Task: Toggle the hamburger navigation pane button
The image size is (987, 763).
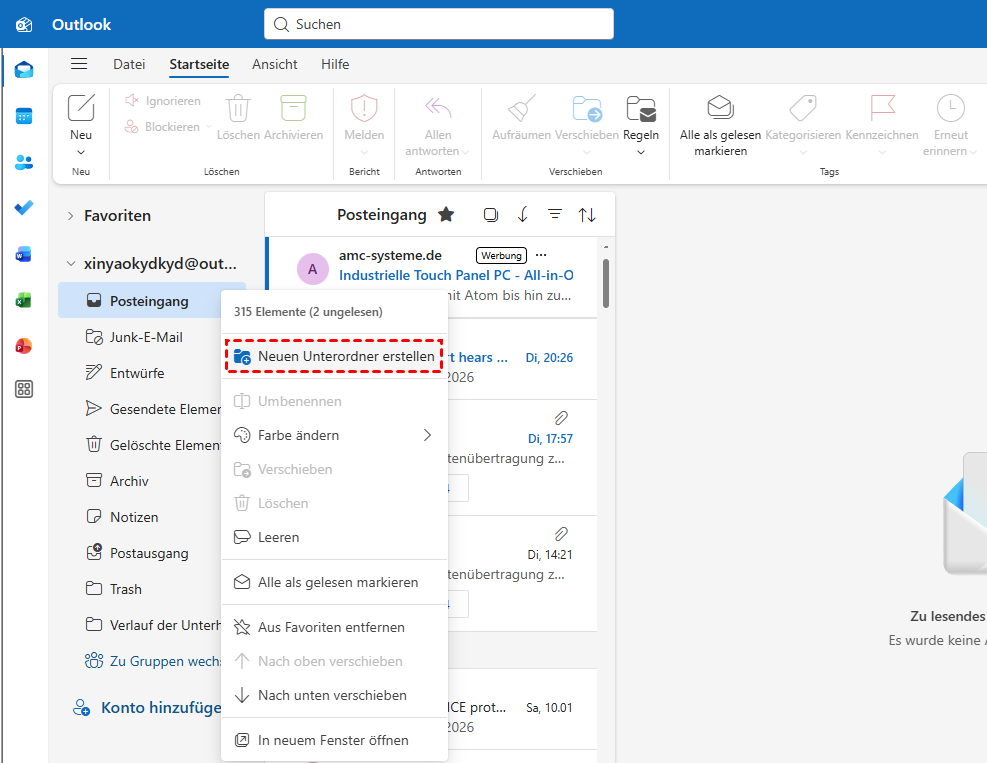Action: pos(79,64)
